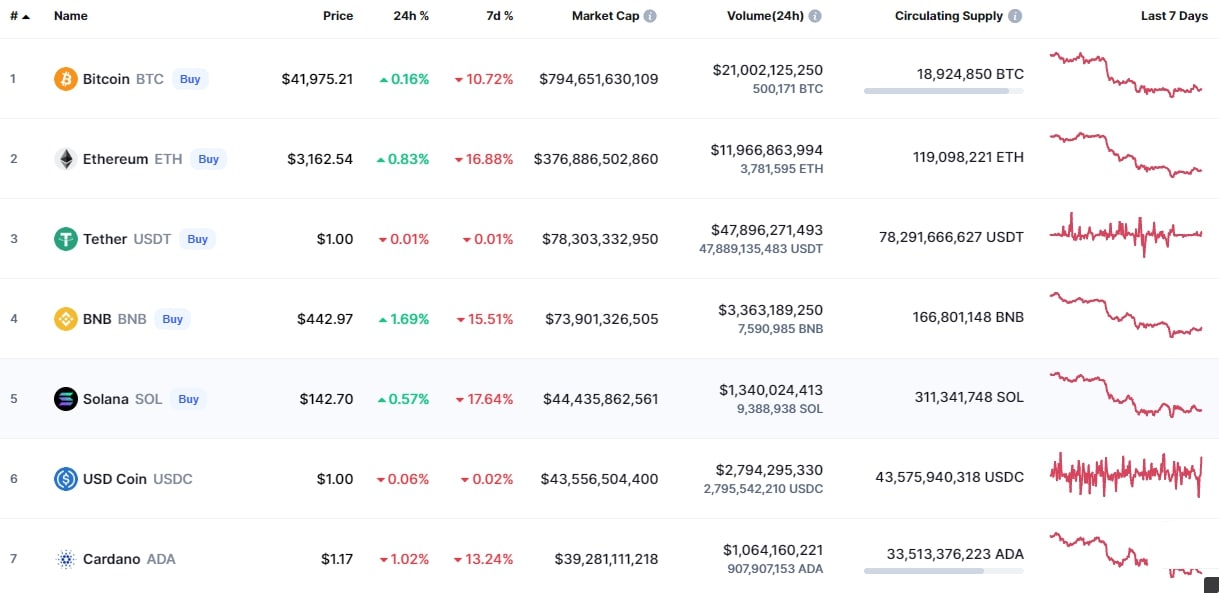Click the Solana logo icon

pos(65,399)
